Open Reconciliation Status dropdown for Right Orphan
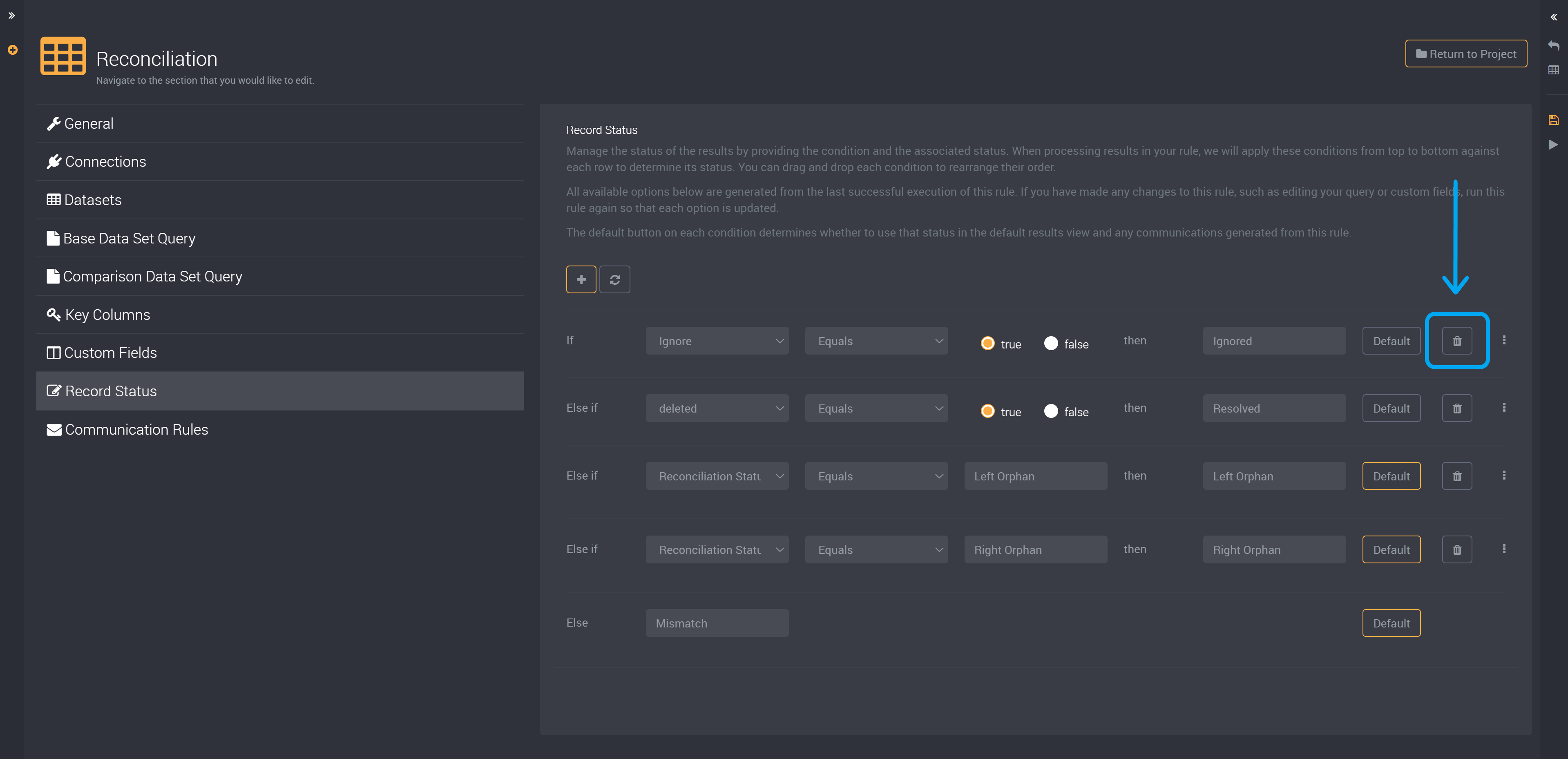 click(x=717, y=549)
